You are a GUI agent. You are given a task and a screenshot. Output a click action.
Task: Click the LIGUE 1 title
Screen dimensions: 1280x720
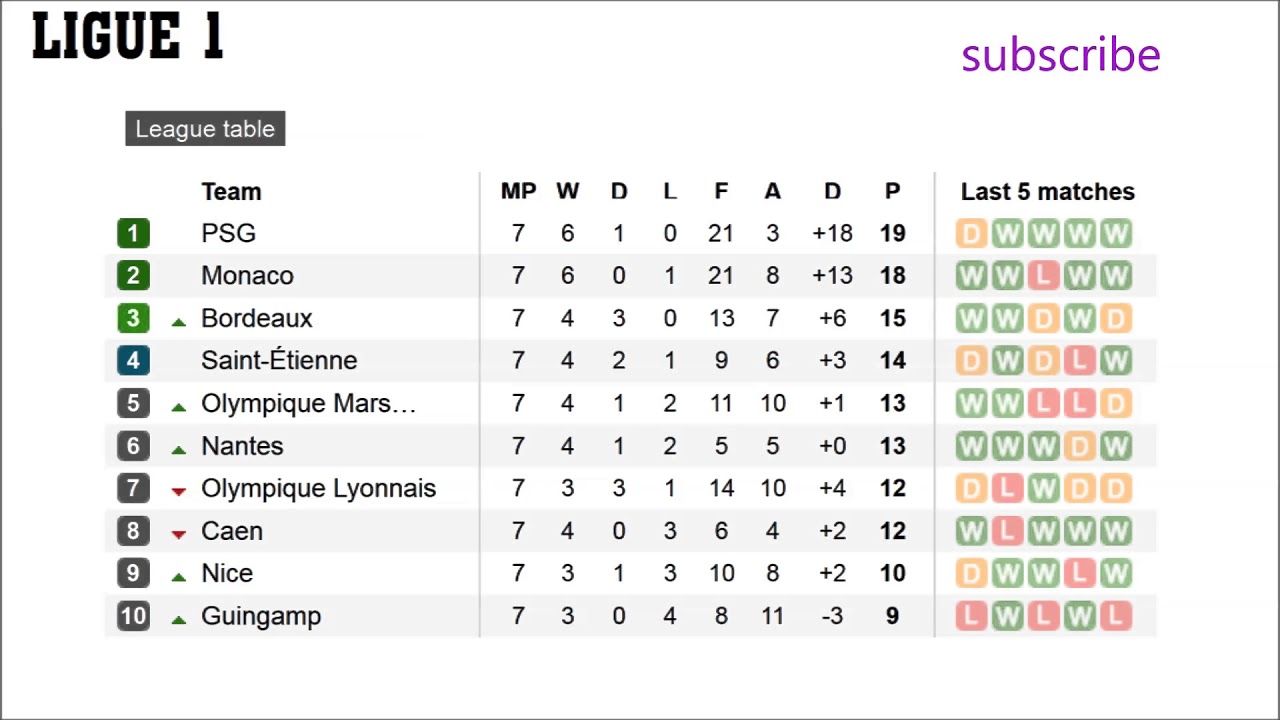(x=128, y=38)
